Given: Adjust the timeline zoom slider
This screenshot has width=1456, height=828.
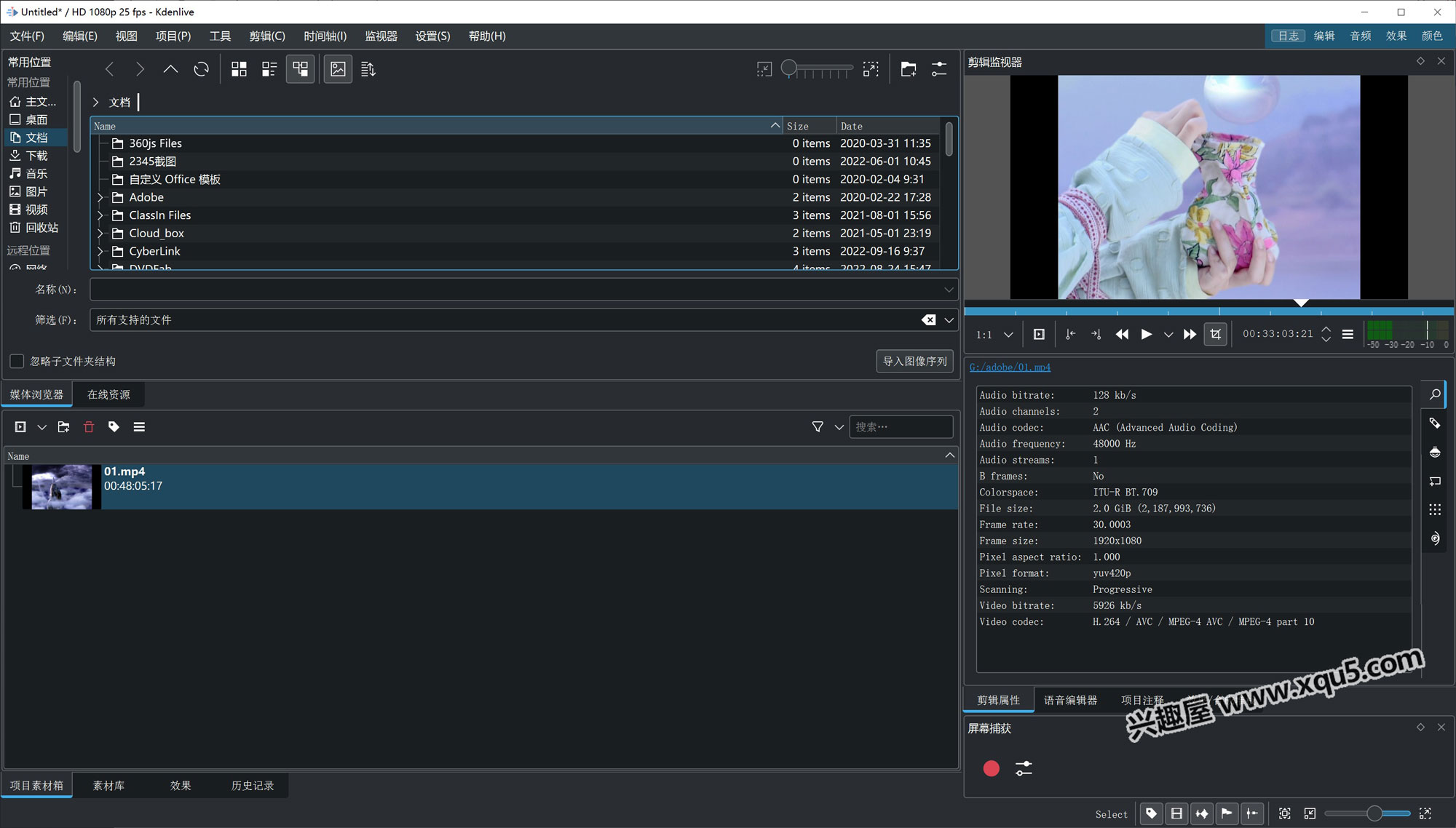Looking at the screenshot, I should 1369,813.
